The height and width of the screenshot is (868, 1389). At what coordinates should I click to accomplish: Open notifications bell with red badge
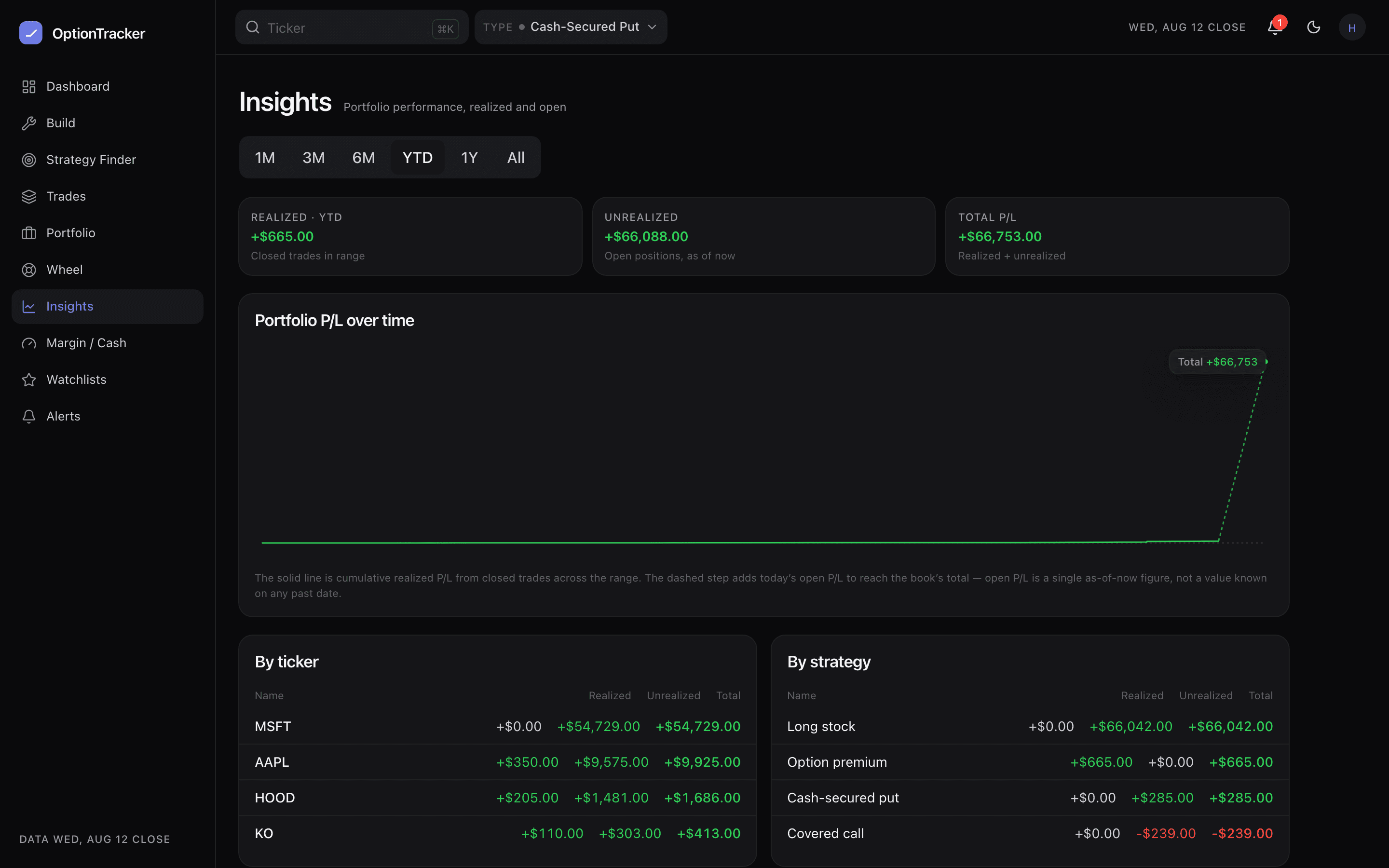[x=1275, y=27]
